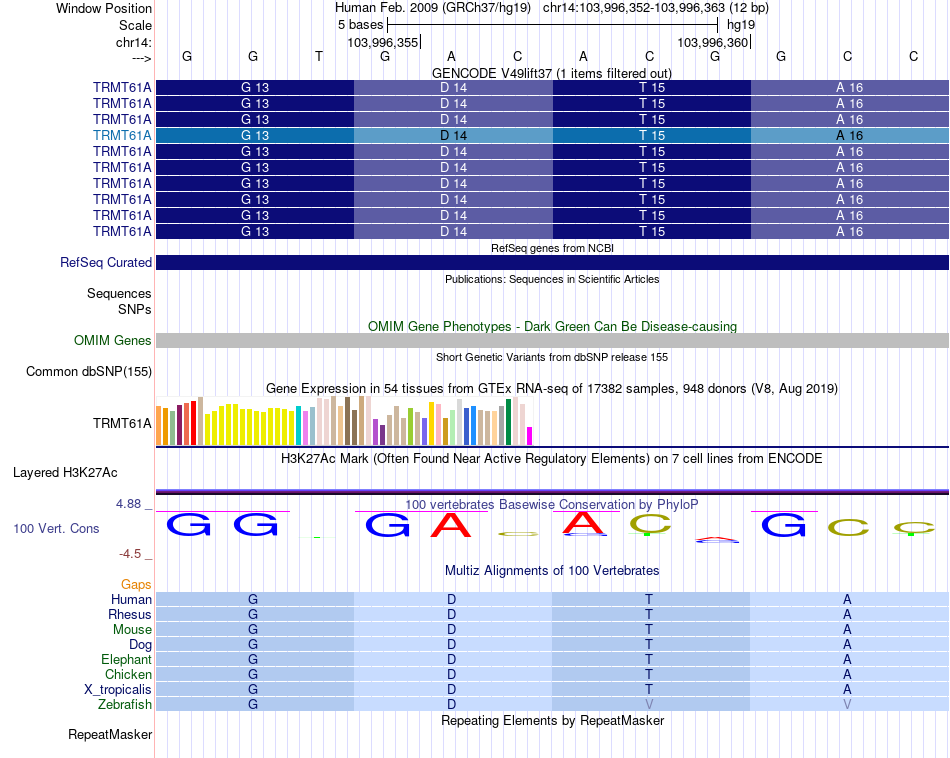Viewport: 950px width, 758px height.
Task: Click the T base in the sequence ruler
Action: tap(319, 56)
